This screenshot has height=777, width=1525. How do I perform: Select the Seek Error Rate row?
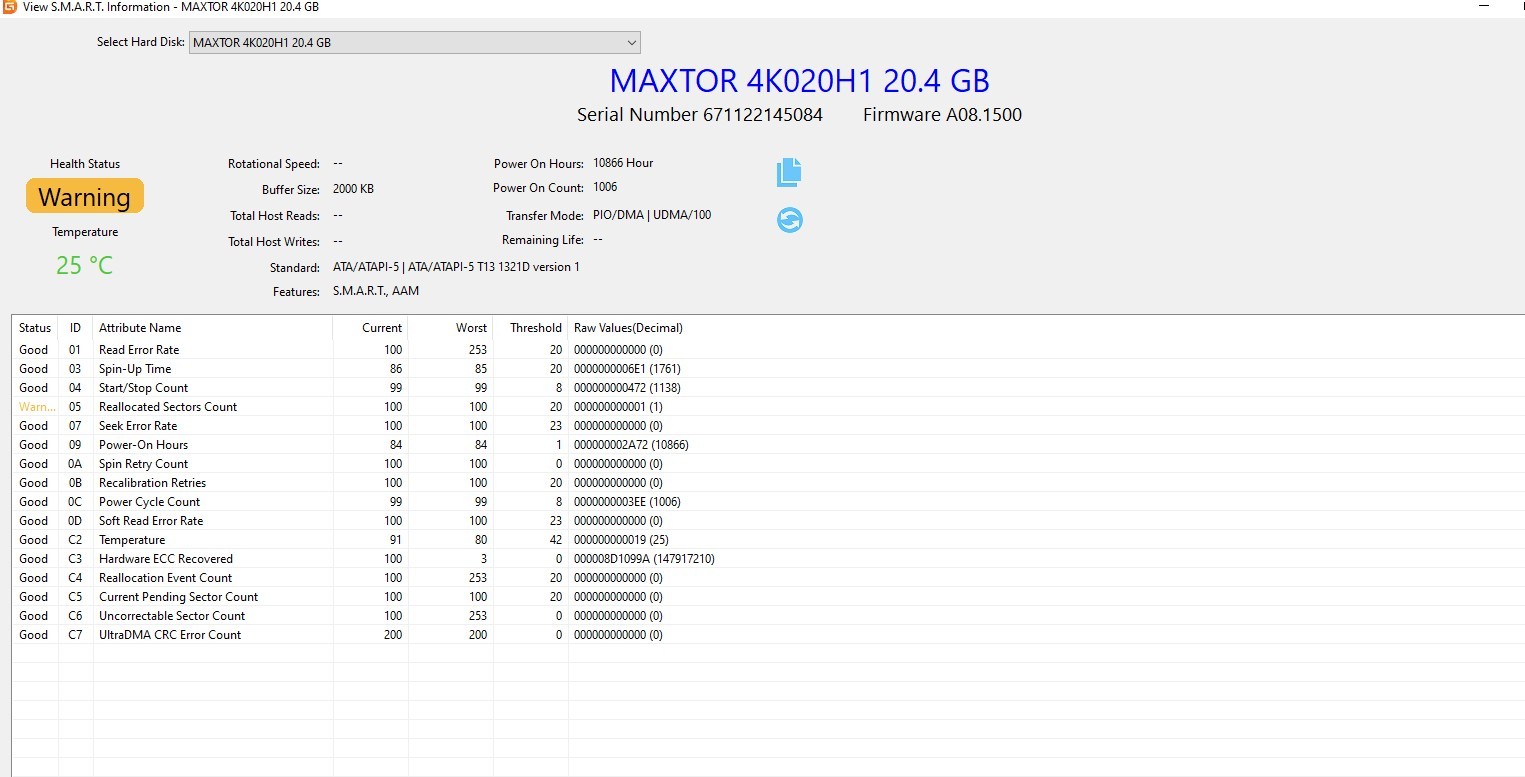tap(768, 426)
